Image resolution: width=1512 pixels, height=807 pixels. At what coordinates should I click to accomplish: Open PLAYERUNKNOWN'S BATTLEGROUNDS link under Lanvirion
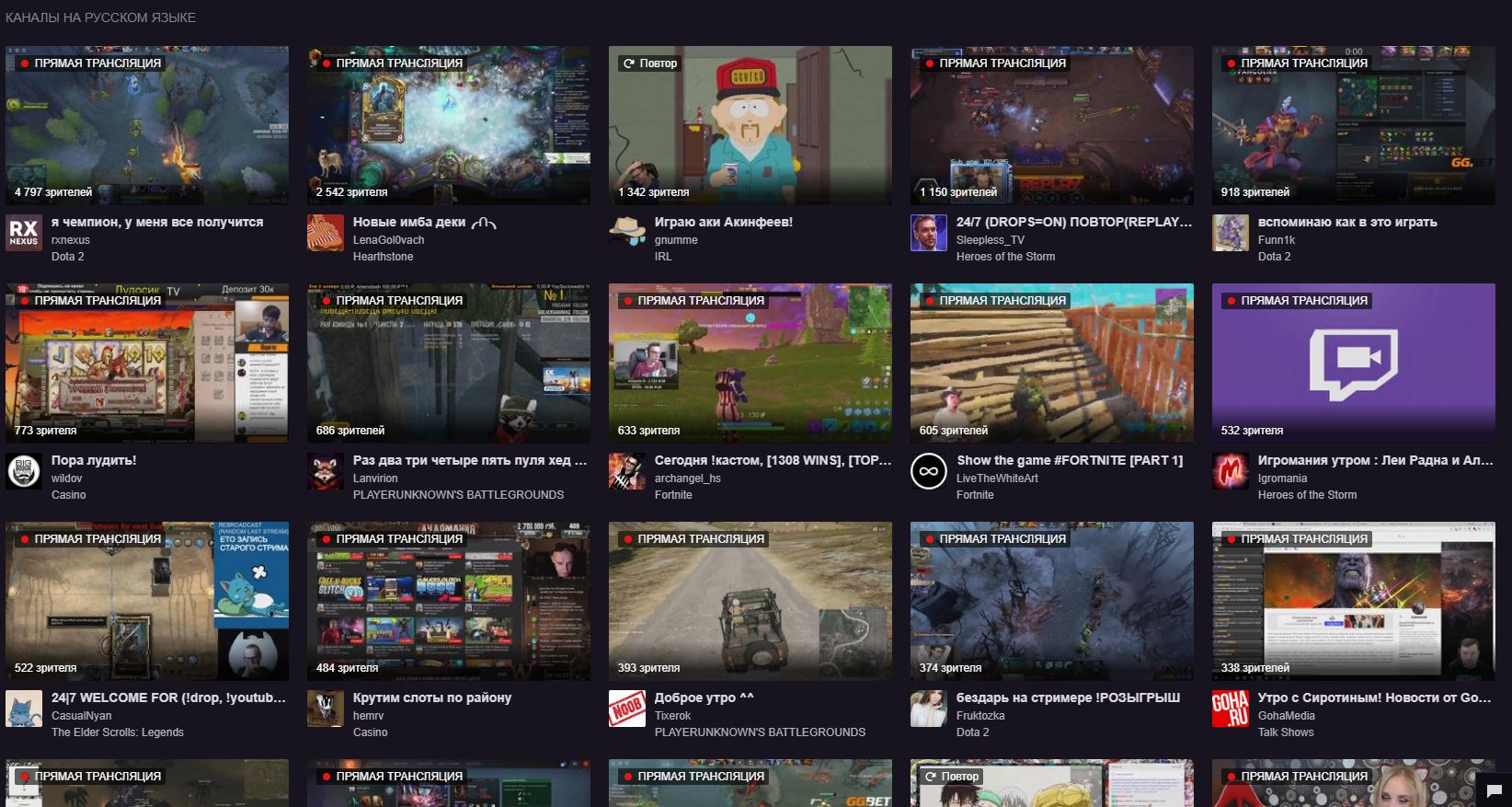458,495
